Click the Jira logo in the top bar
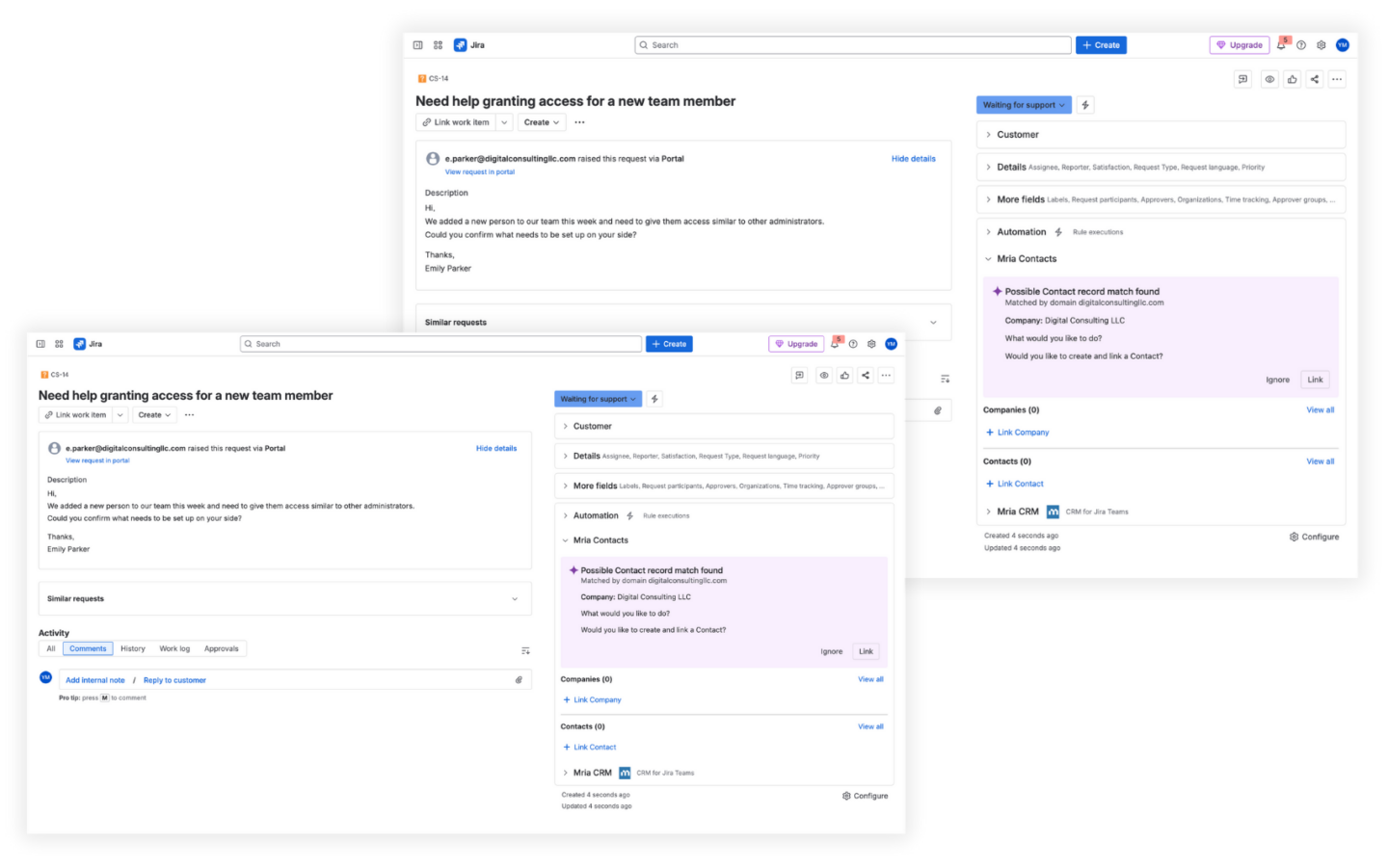This screenshot has height=868, width=1388. pos(87,343)
